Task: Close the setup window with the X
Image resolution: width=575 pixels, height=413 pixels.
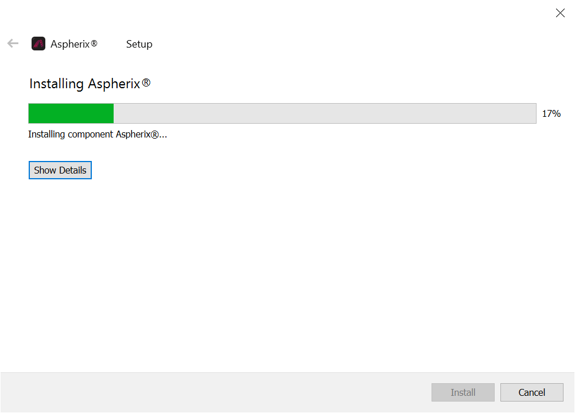Action: click(560, 13)
